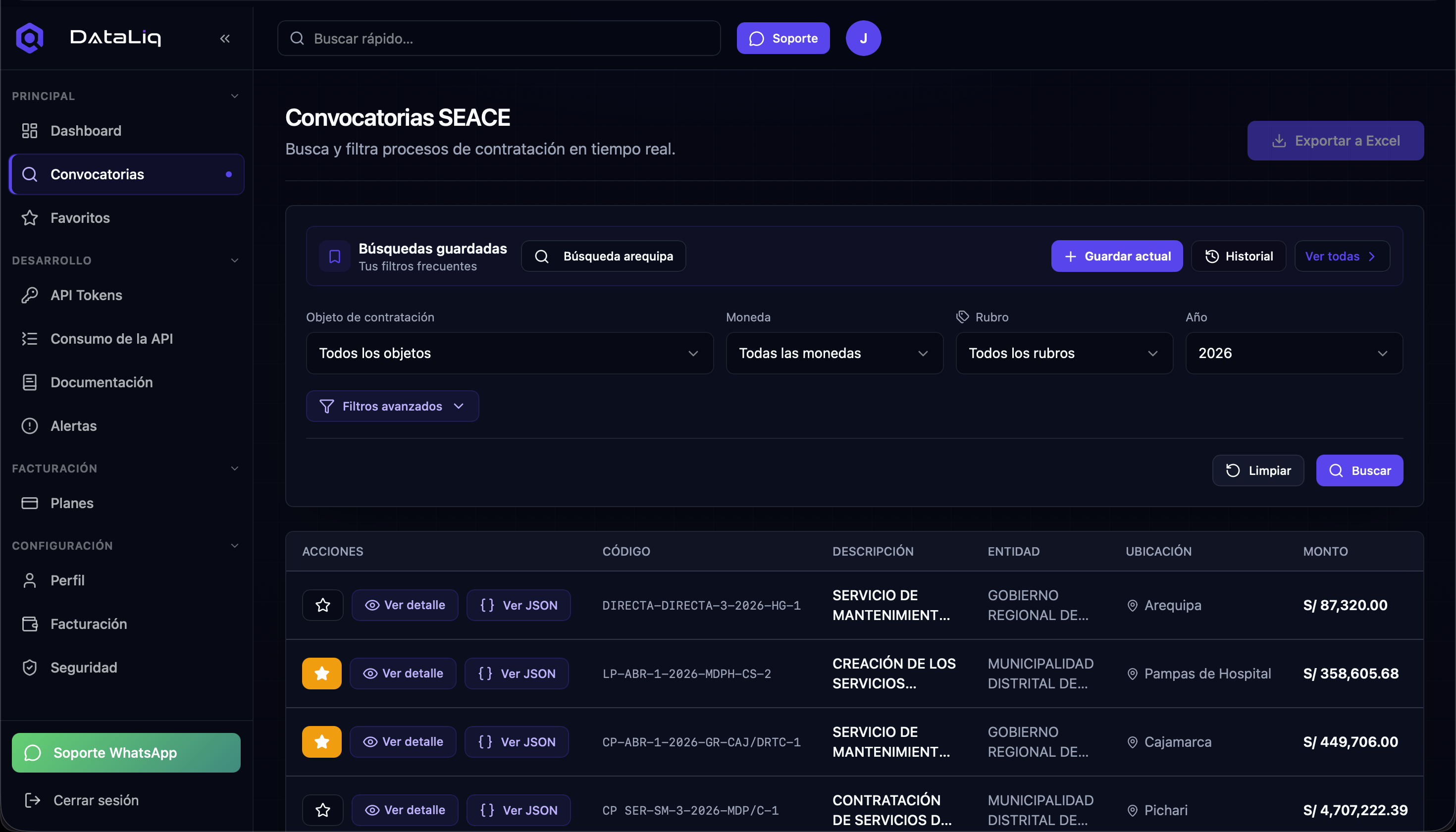Image resolution: width=1456 pixels, height=832 pixels.
Task: View JSON for LP-ABR-1-2026-MDPH-CS-2
Action: (x=517, y=674)
